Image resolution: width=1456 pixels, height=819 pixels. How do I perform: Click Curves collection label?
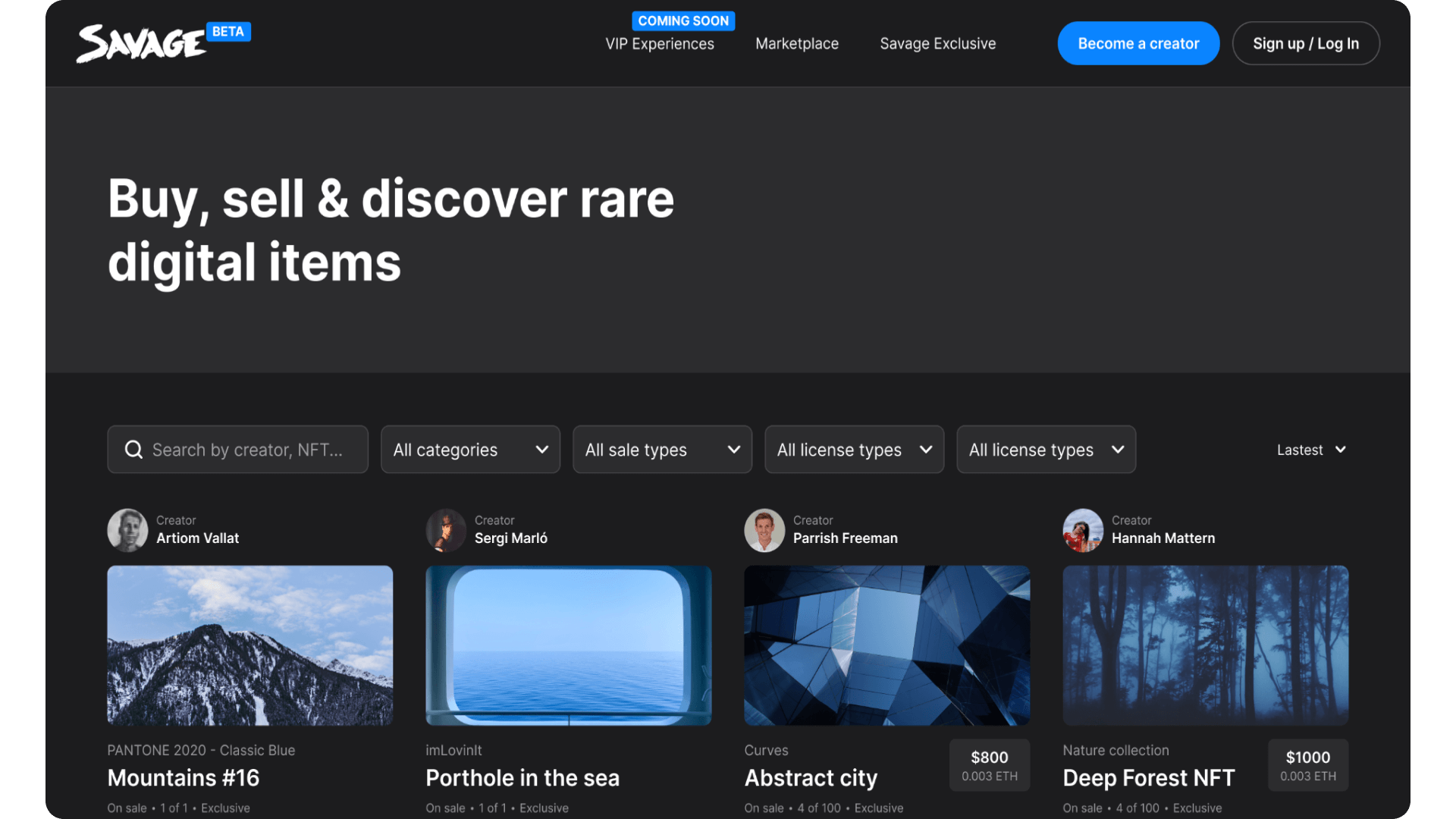pyautogui.click(x=766, y=750)
